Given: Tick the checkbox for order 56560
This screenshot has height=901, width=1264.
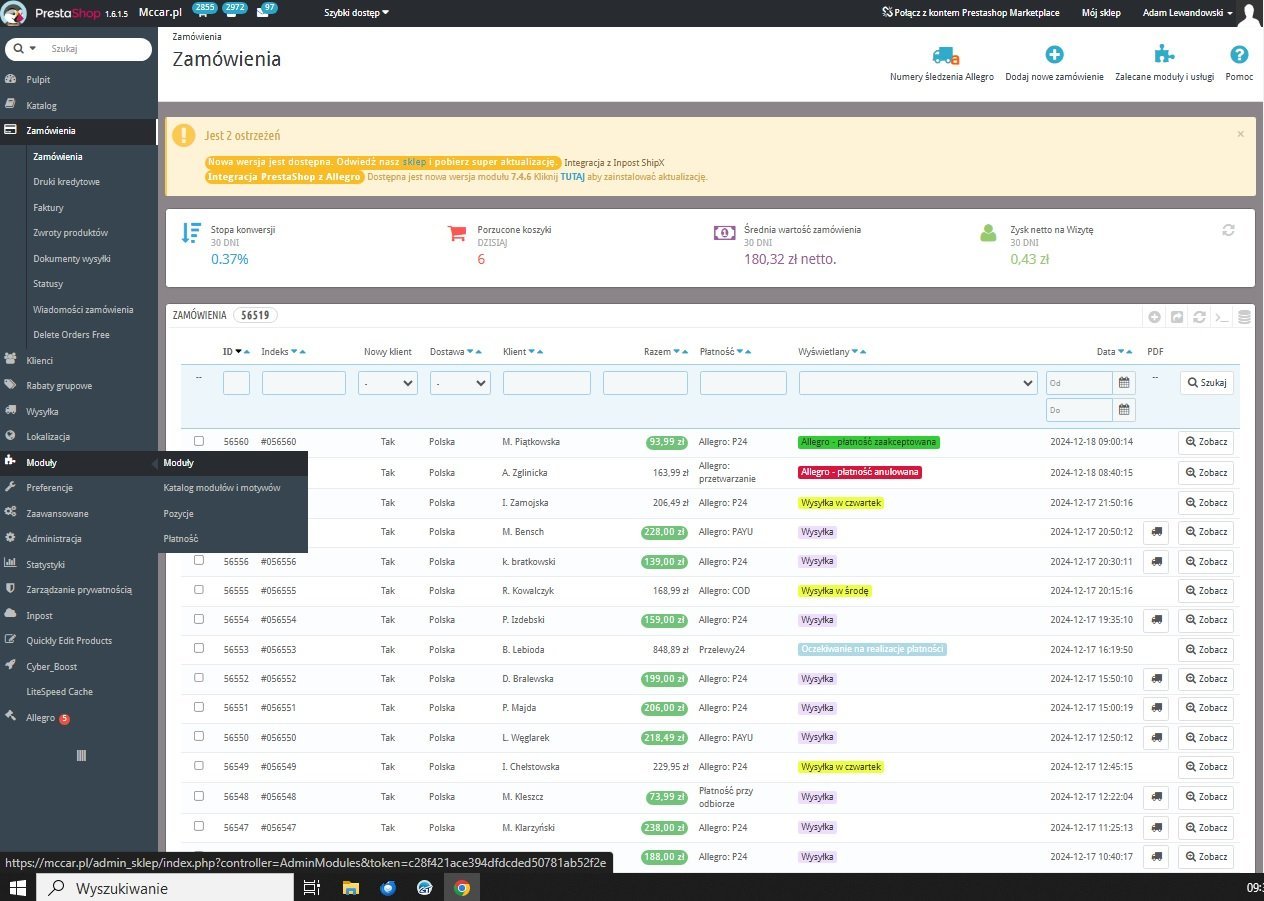Looking at the screenshot, I should 199,441.
